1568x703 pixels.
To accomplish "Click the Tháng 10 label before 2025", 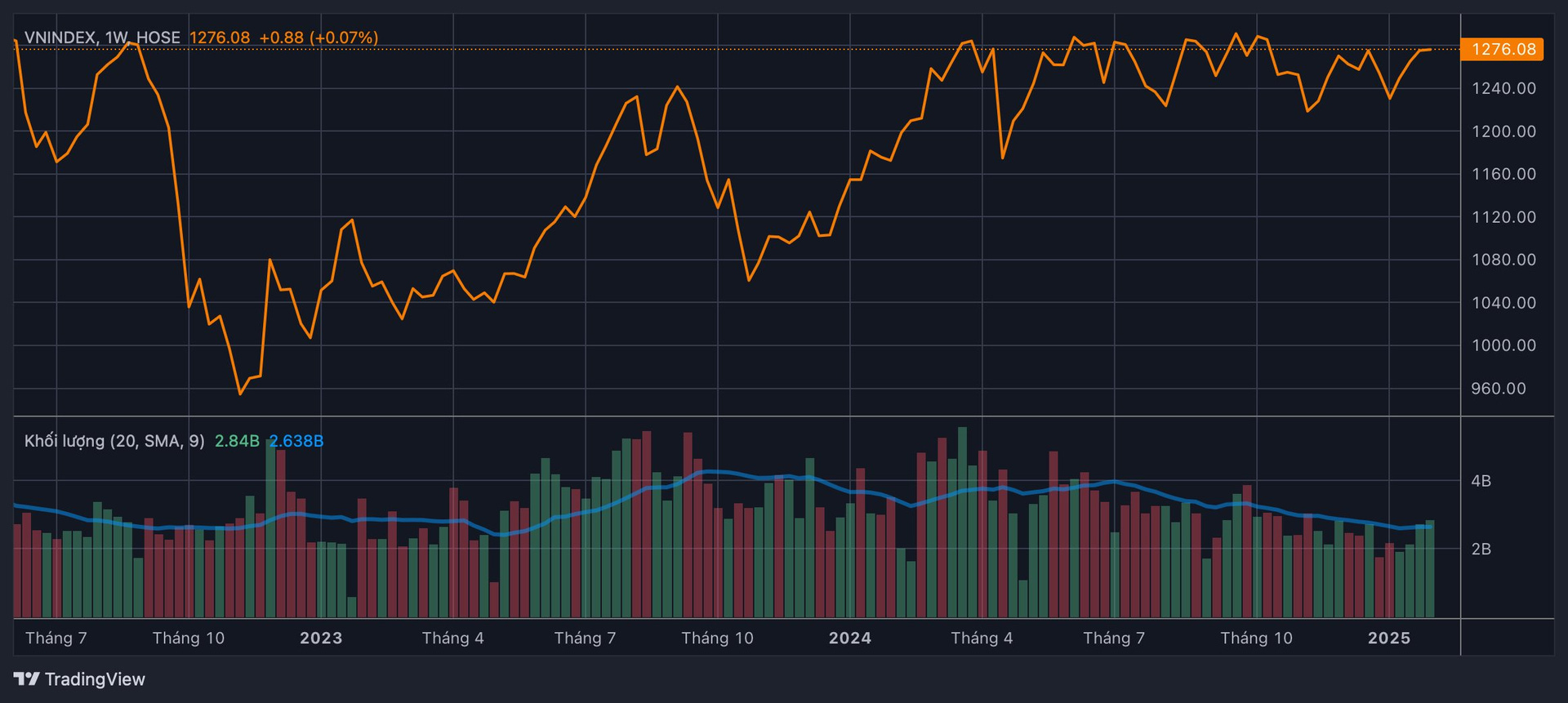I will (x=1257, y=638).
